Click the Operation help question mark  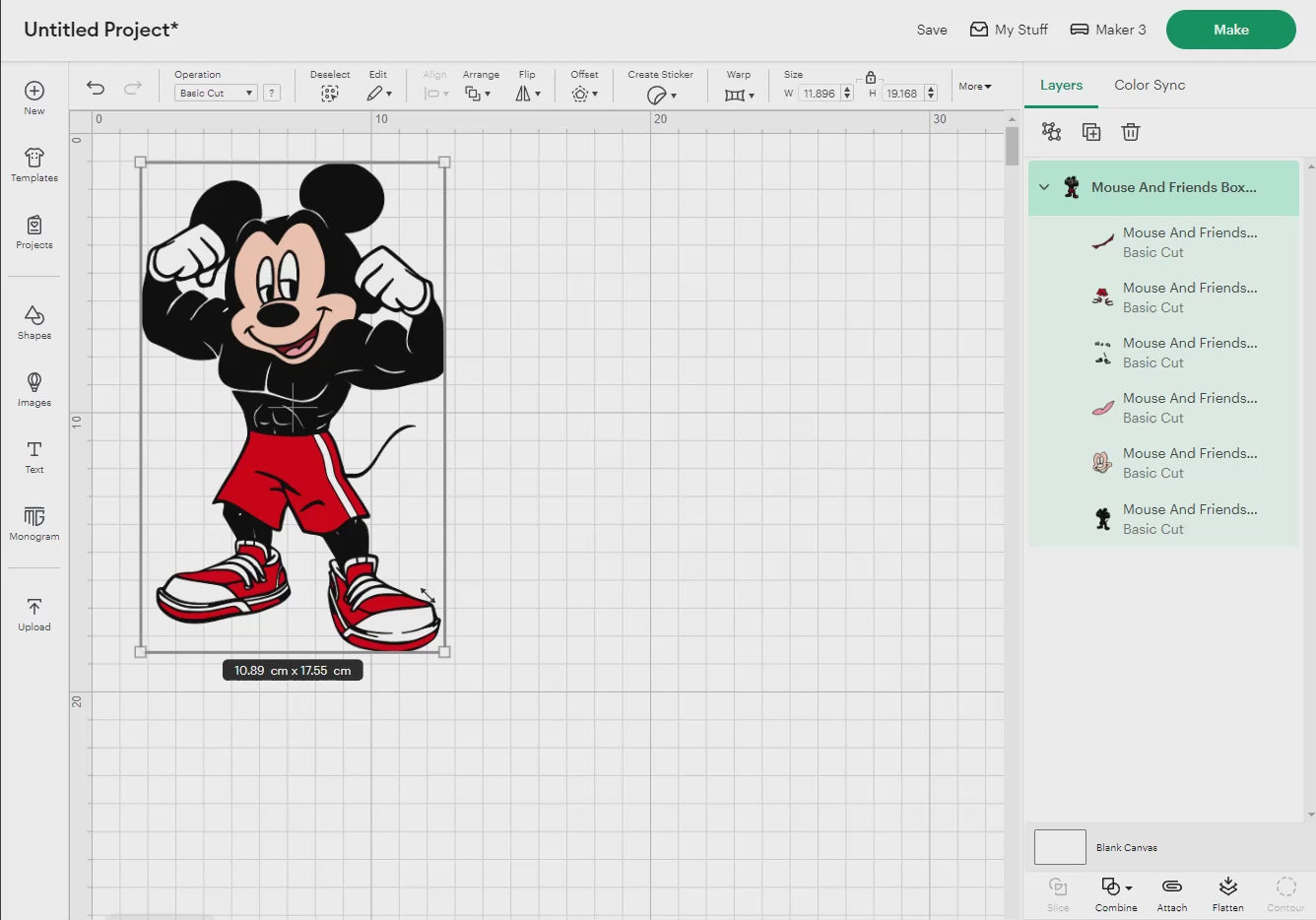272,93
